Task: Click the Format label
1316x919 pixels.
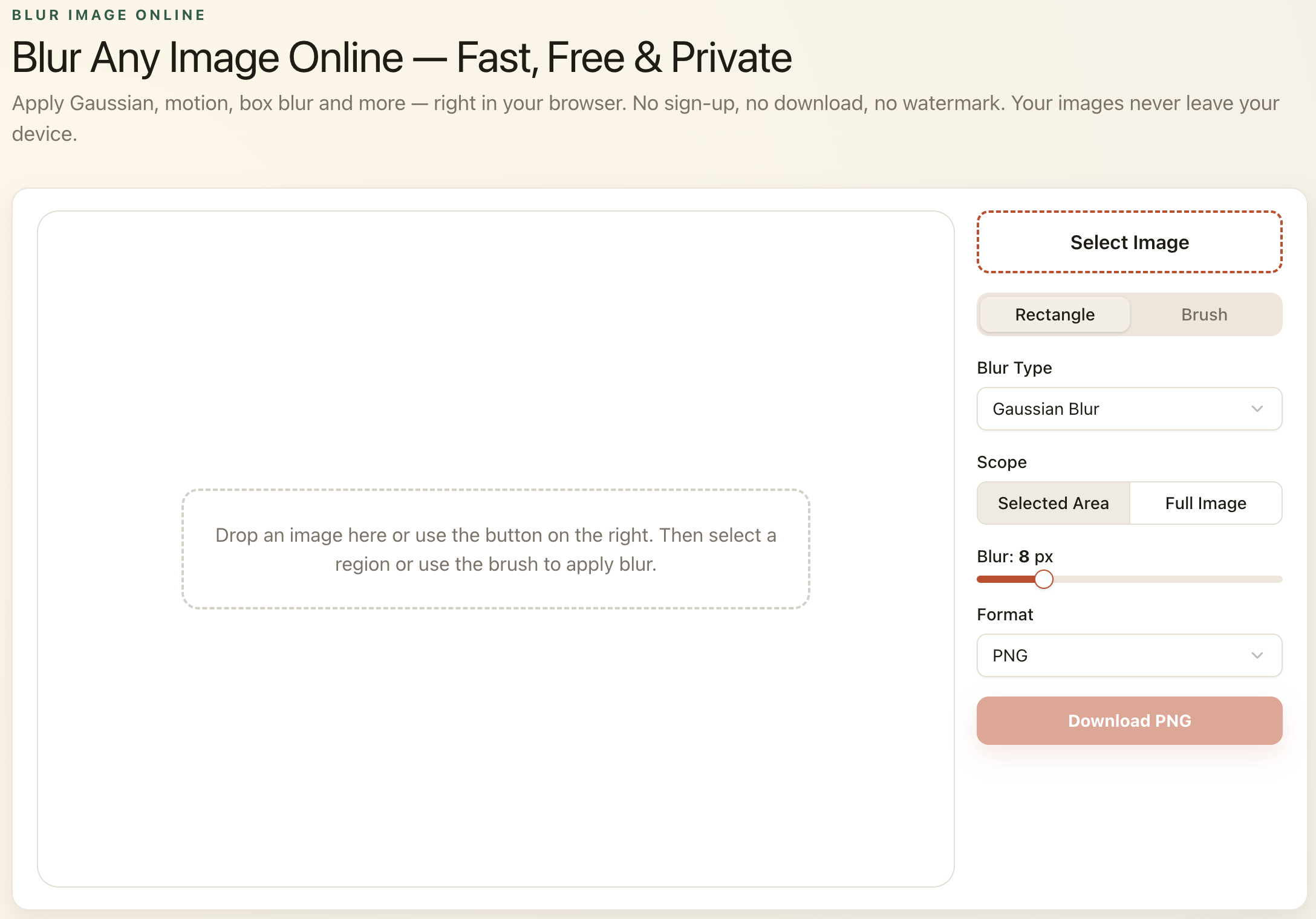Action: click(x=1005, y=614)
